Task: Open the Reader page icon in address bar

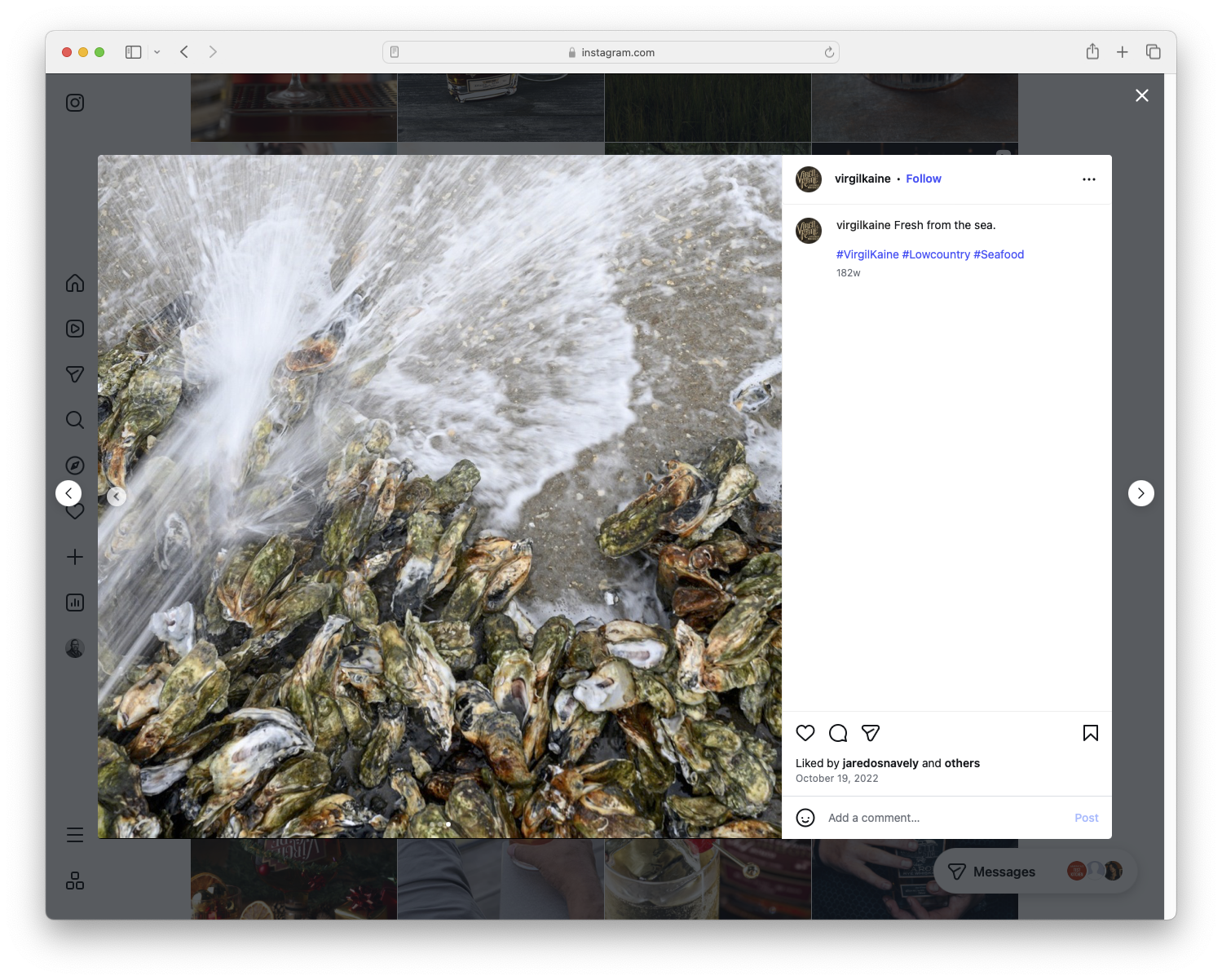Action: click(395, 52)
